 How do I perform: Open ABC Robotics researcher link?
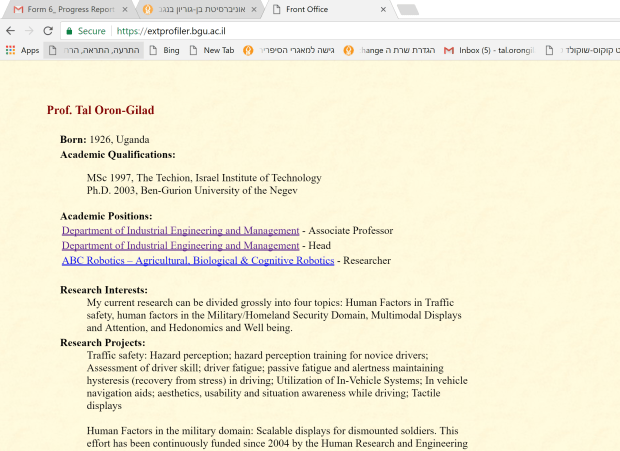[197, 260]
